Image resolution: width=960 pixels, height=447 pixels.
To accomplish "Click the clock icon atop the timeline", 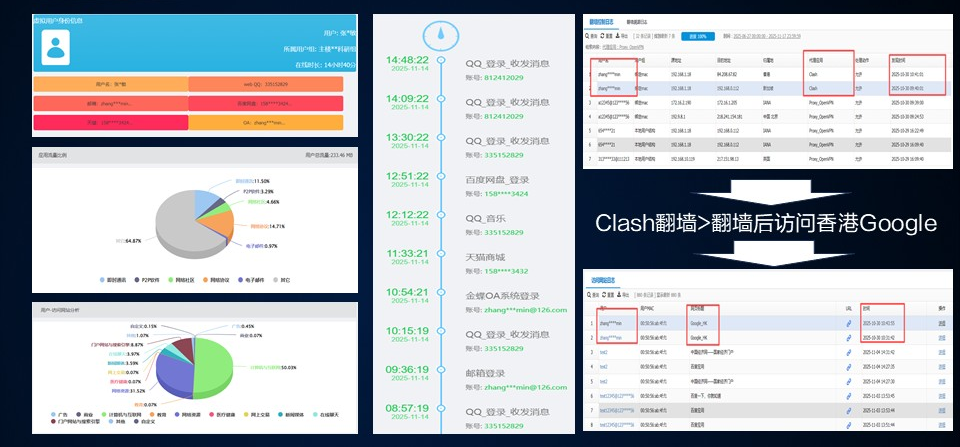I will (x=440, y=36).
